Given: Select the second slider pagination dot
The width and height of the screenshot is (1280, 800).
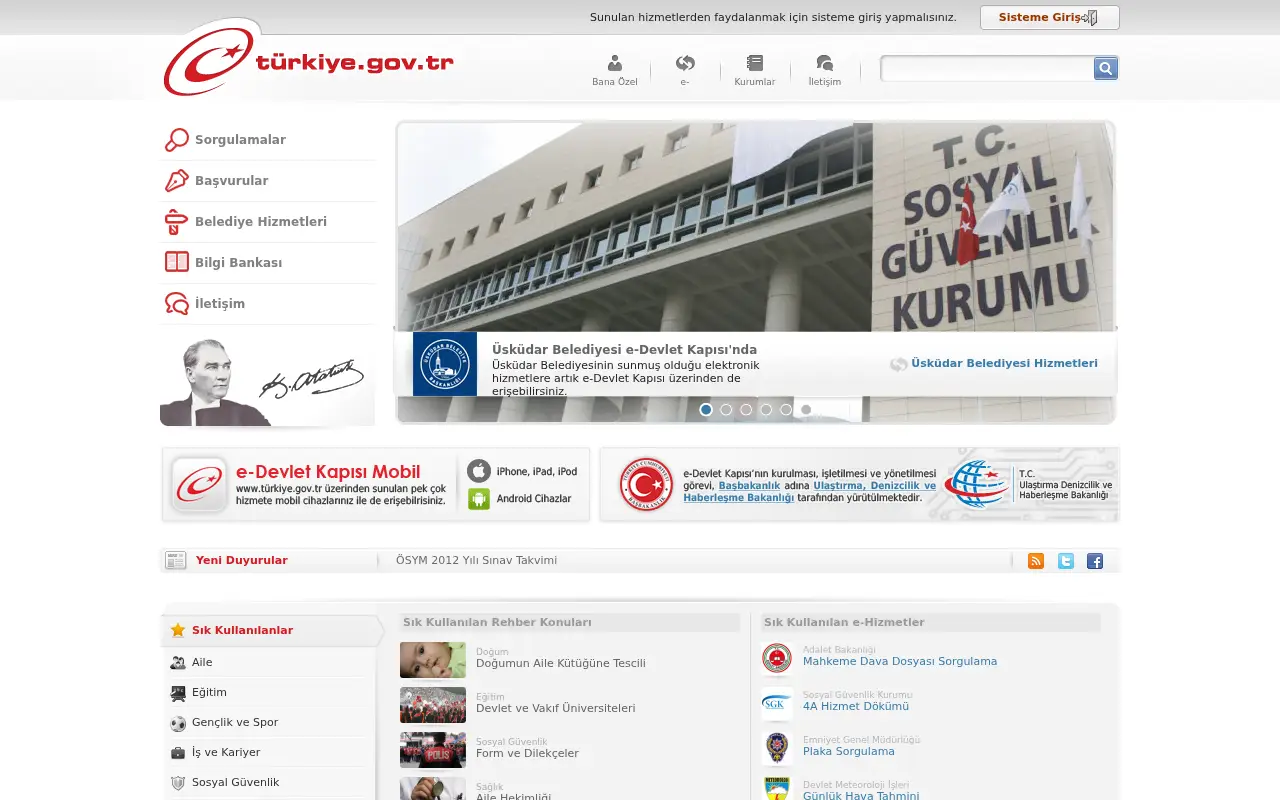Looking at the screenshot, I should click(726, 409).
